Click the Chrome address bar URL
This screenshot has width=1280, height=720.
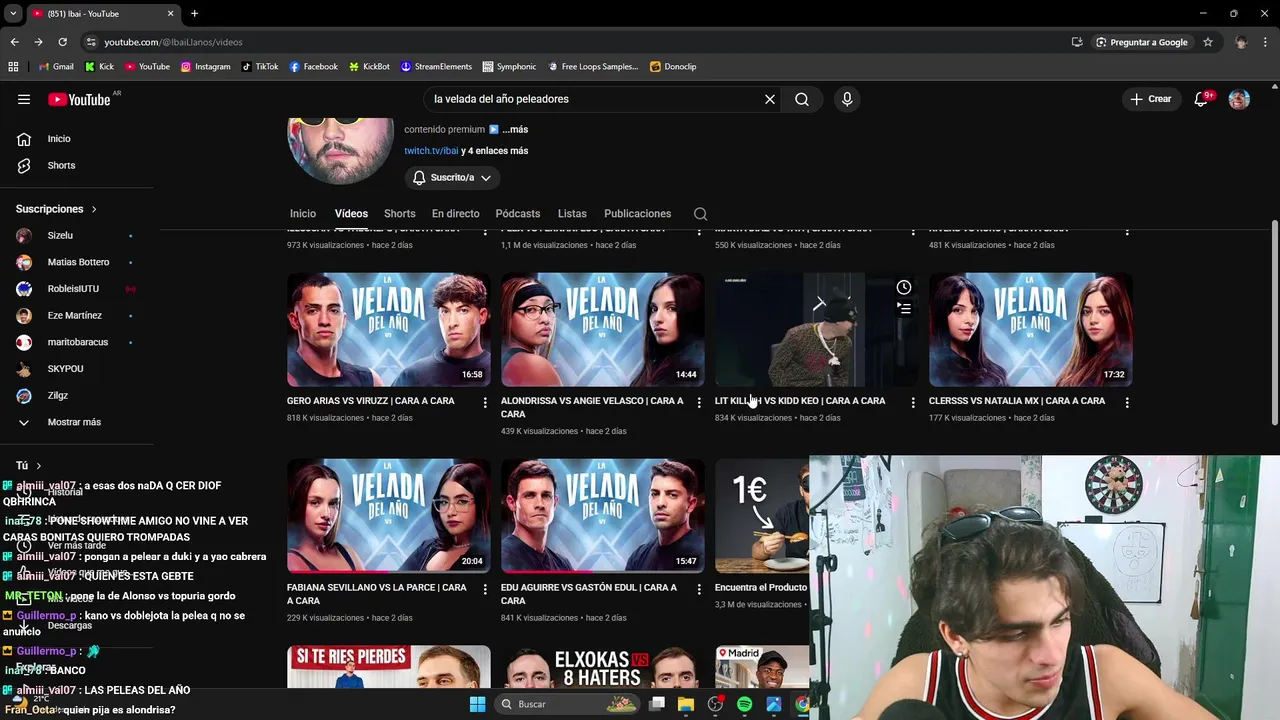click(173, 42)
